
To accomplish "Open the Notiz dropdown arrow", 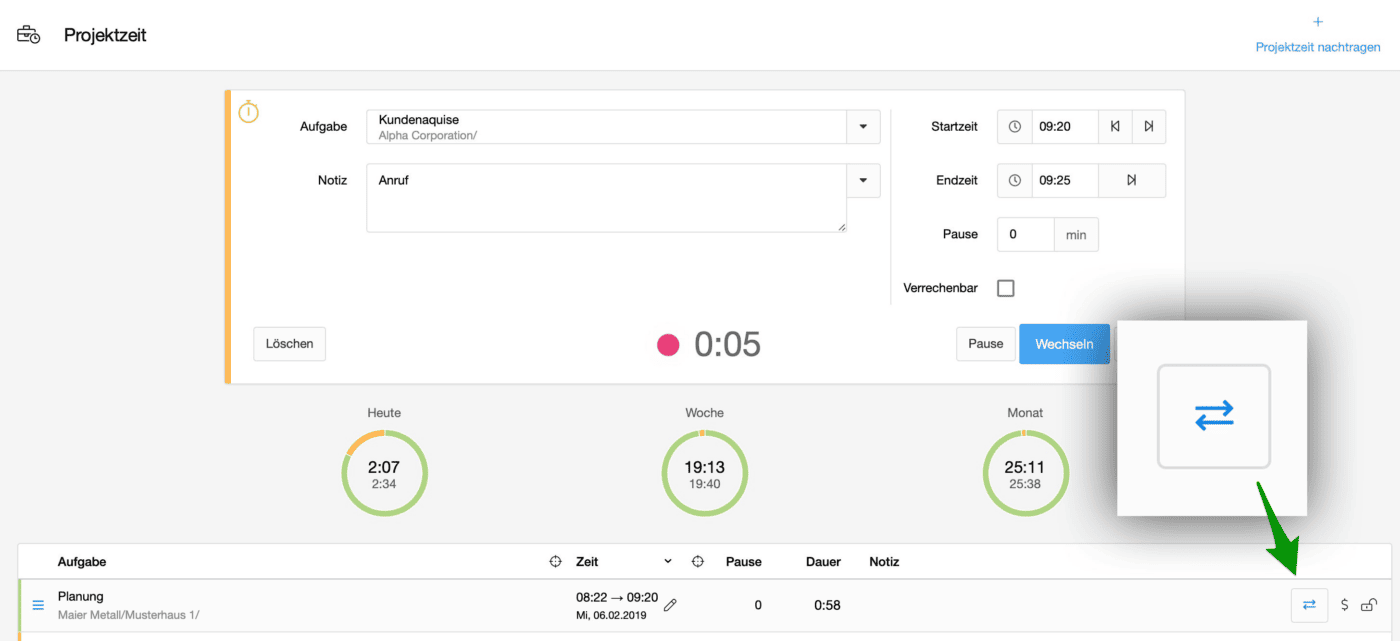I will click(x=863, y=181).
